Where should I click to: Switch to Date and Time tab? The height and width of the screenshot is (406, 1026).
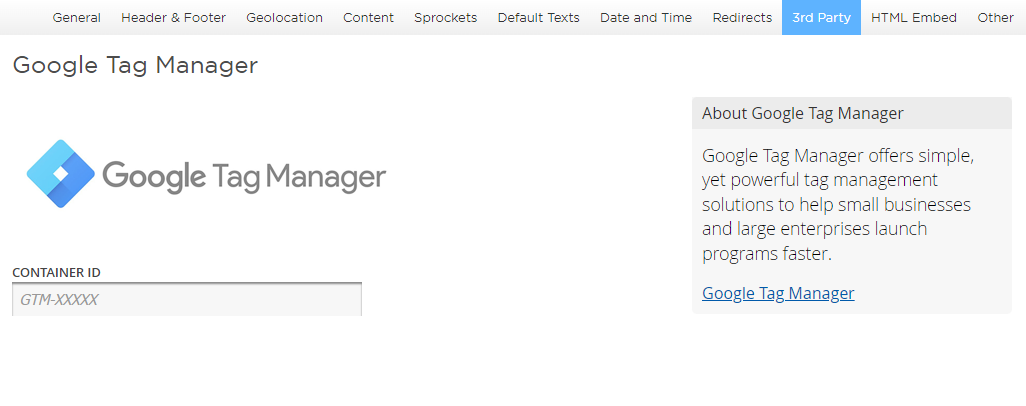click(x=646, y=18)
